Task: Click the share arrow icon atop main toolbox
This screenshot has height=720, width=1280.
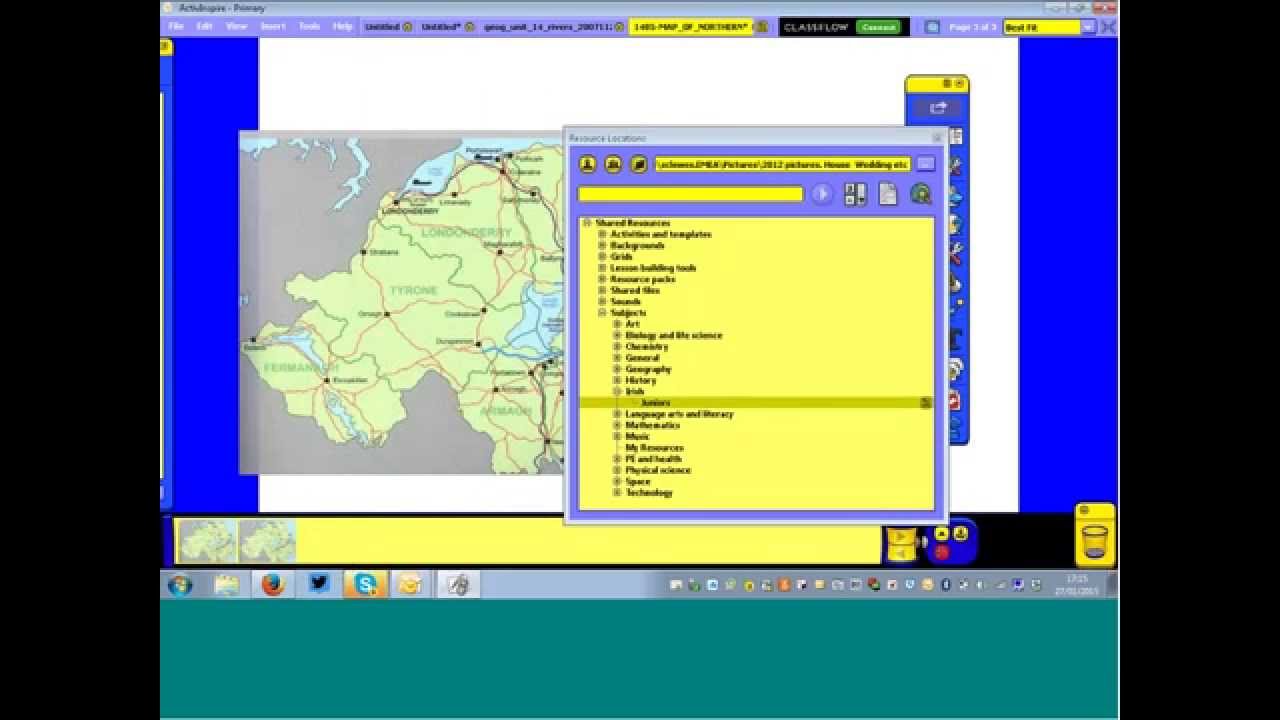Action: pyautogui.click(x=937, y=108)
